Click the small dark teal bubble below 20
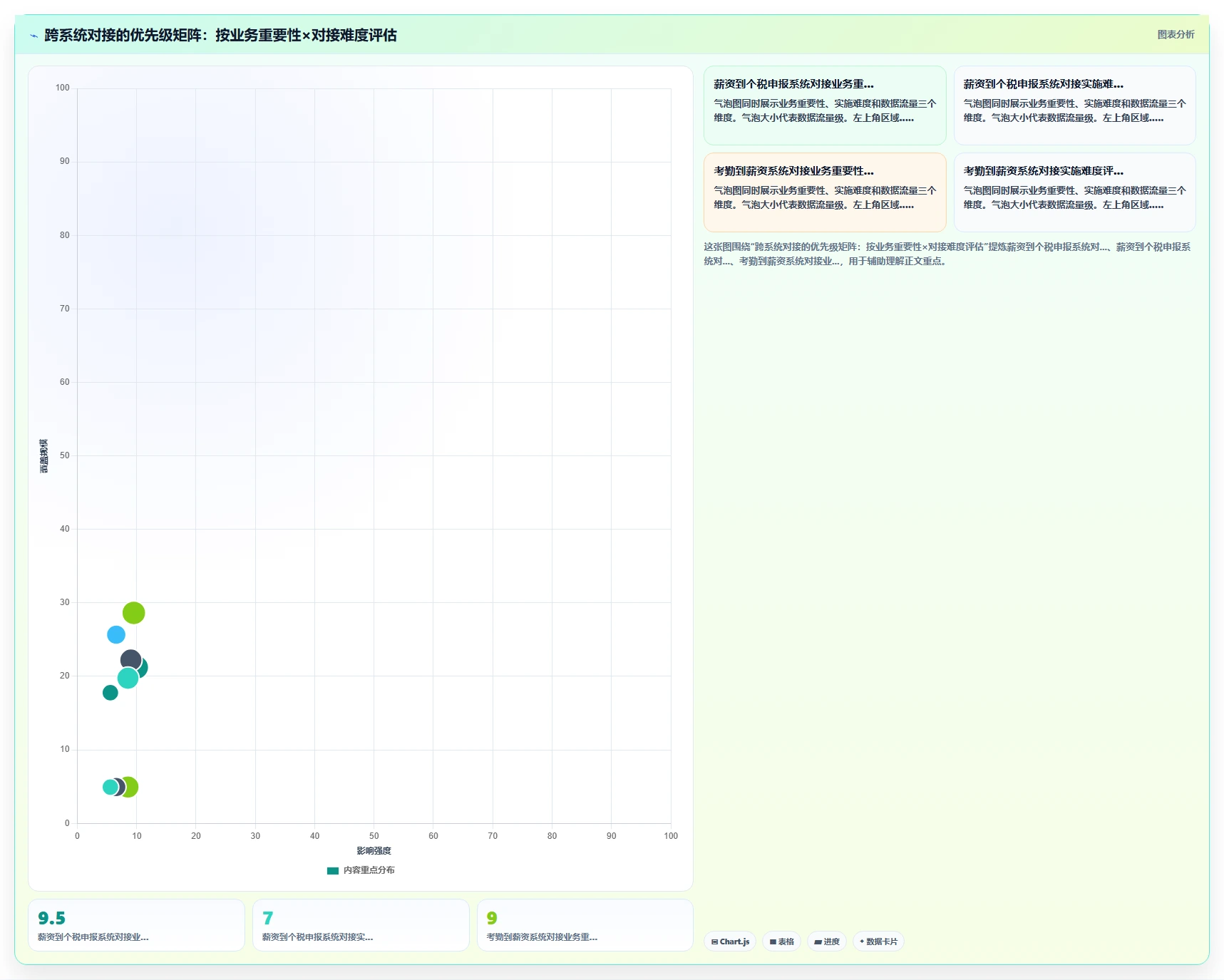The image size is (1224, 980). click(110, 693)
